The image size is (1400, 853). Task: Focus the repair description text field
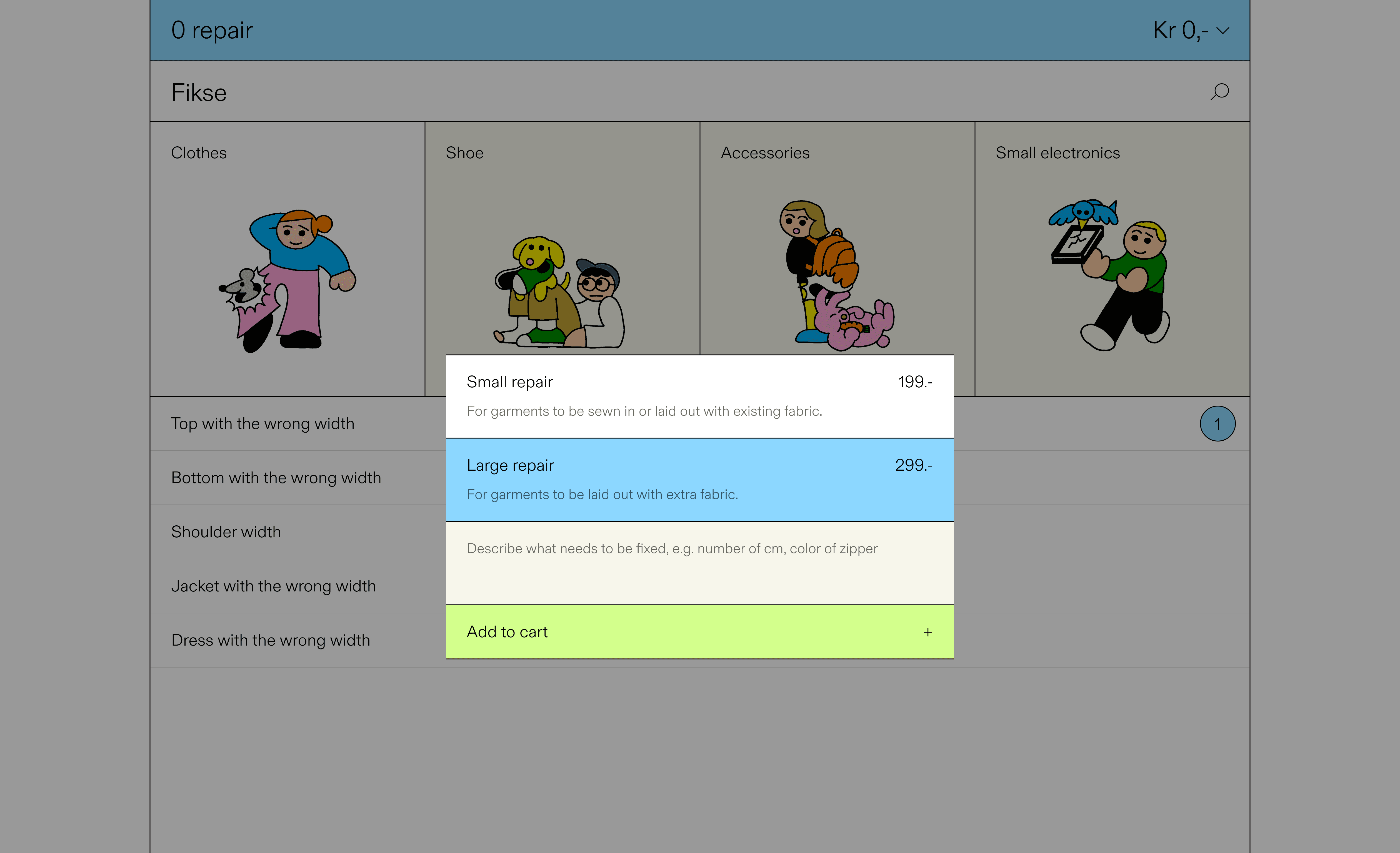pos(699,563)
